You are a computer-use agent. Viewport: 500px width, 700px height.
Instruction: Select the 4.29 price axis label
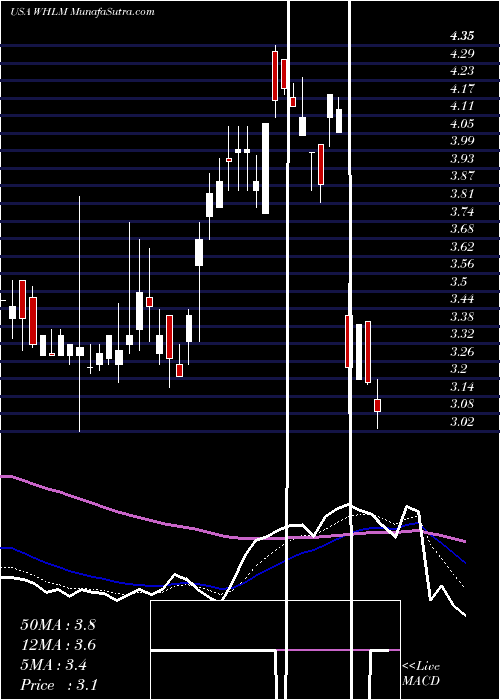[x=462, y=54]
